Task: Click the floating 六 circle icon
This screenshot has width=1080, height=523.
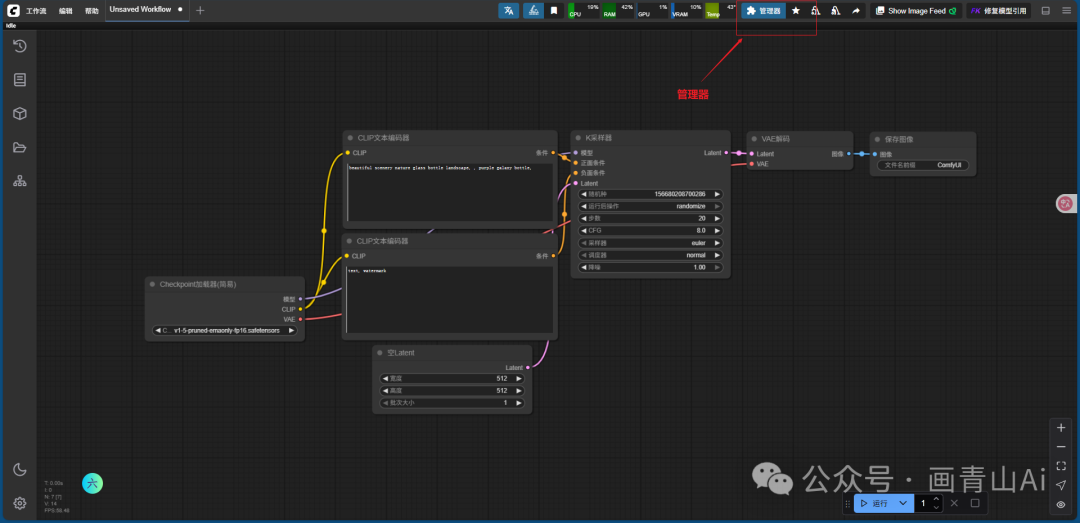Action: click(x=92, y=483)
